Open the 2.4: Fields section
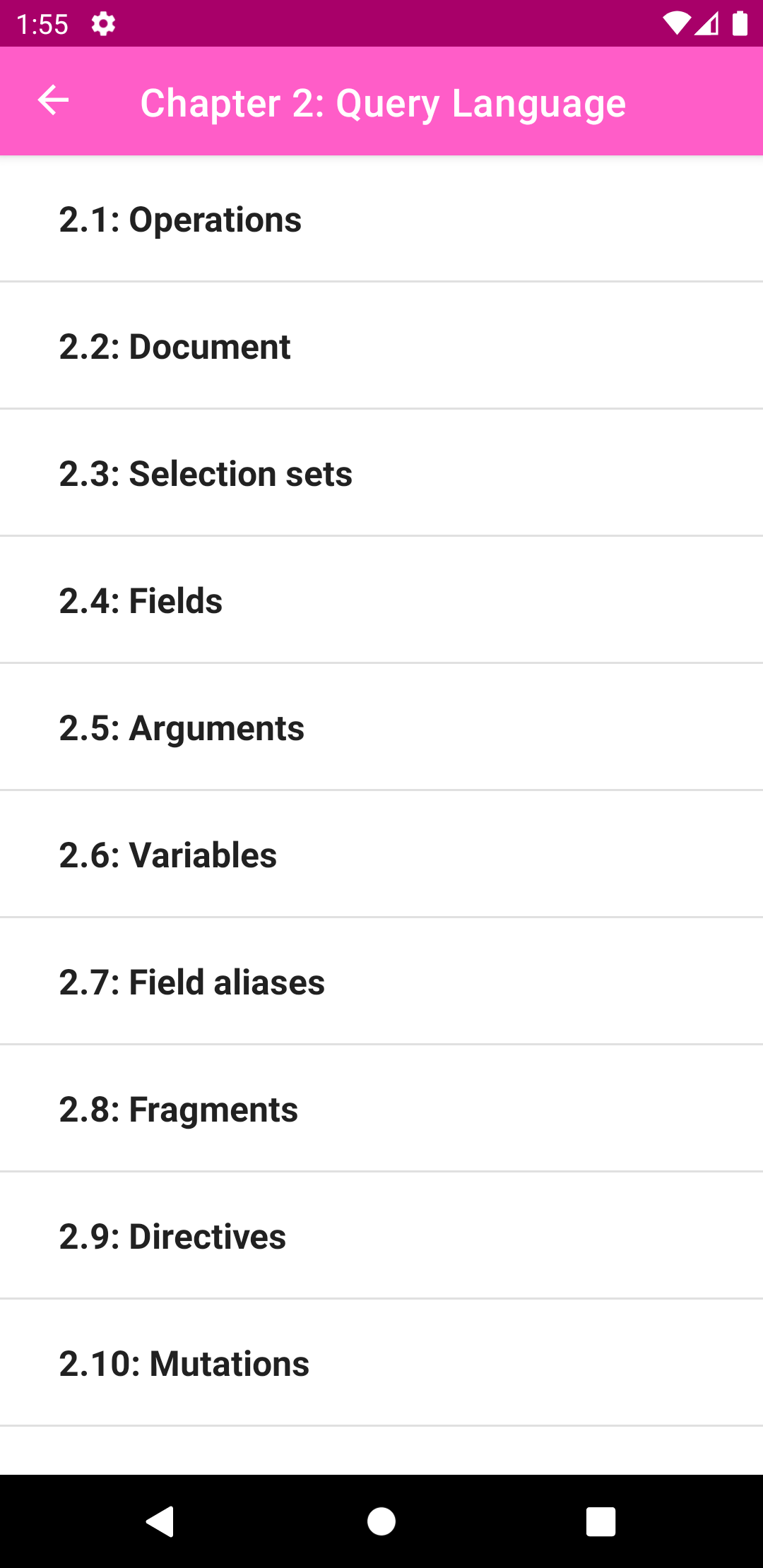Screen dimensions: 763x1568 pyautogui.click(x=381, y=600)
